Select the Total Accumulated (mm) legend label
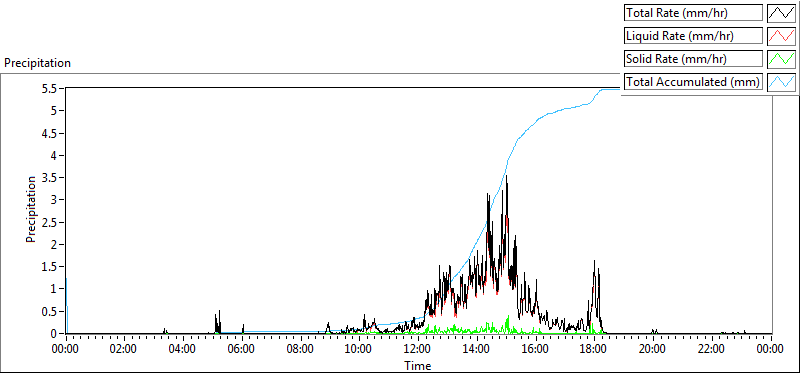Screen dimensions: 800x373 point(693,82)
